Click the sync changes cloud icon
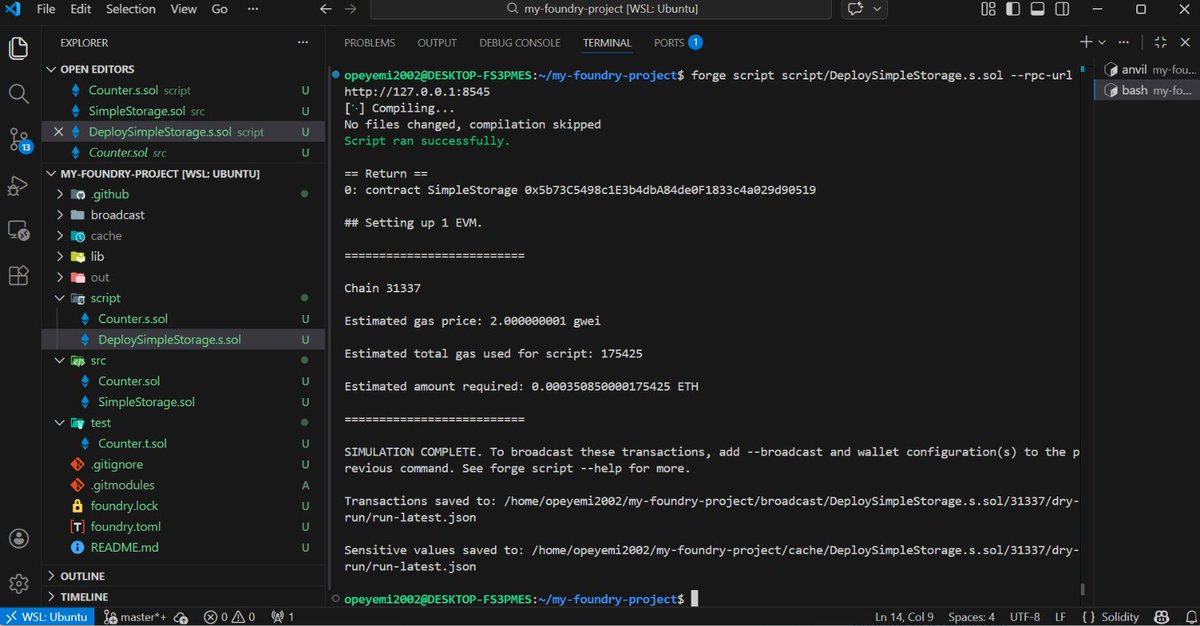 183,617
